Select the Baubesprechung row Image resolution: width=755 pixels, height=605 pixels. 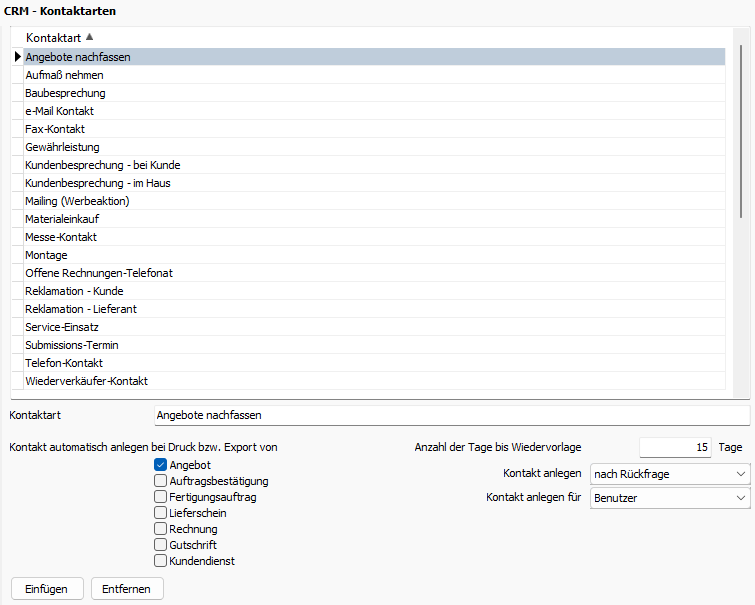coord(65,93)
